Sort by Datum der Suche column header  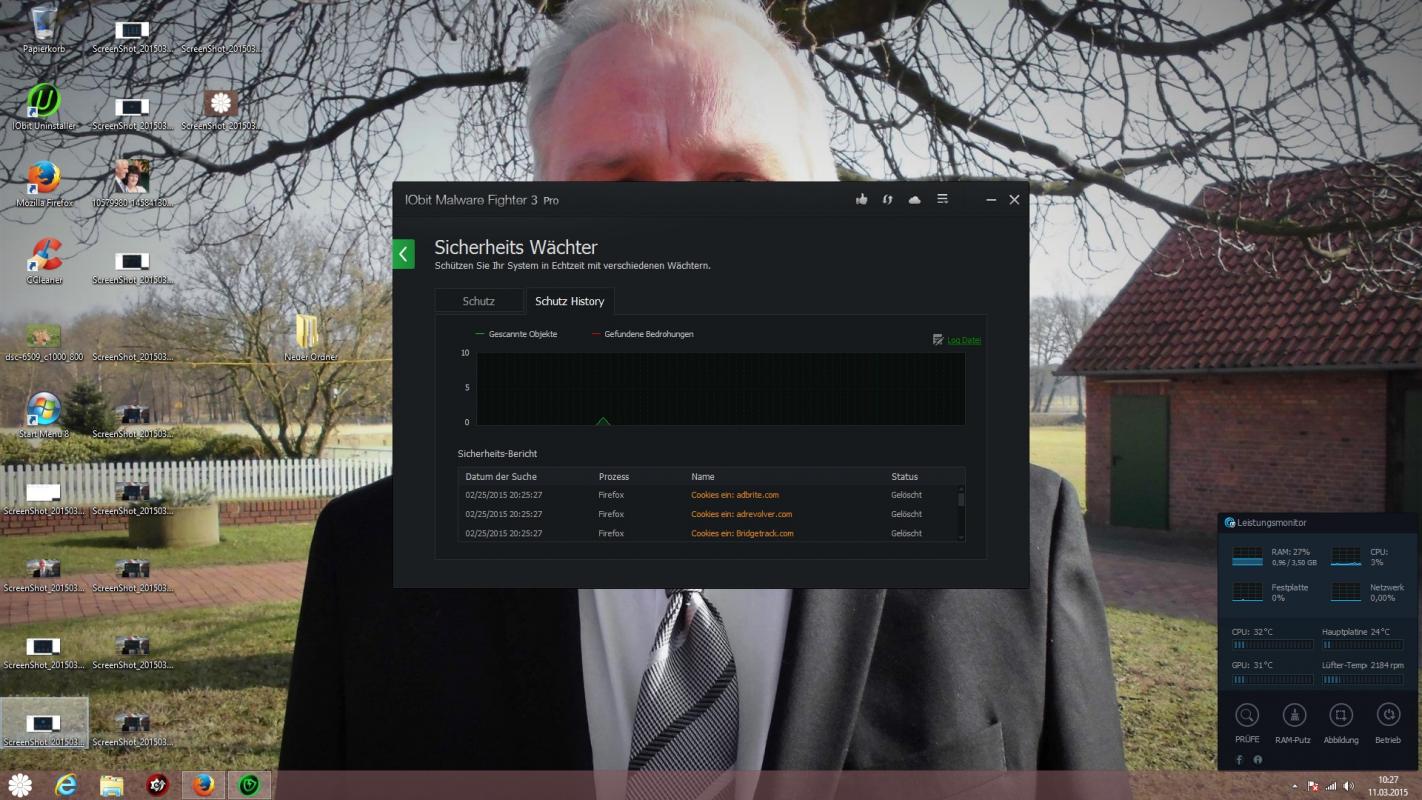pos(501,476)
